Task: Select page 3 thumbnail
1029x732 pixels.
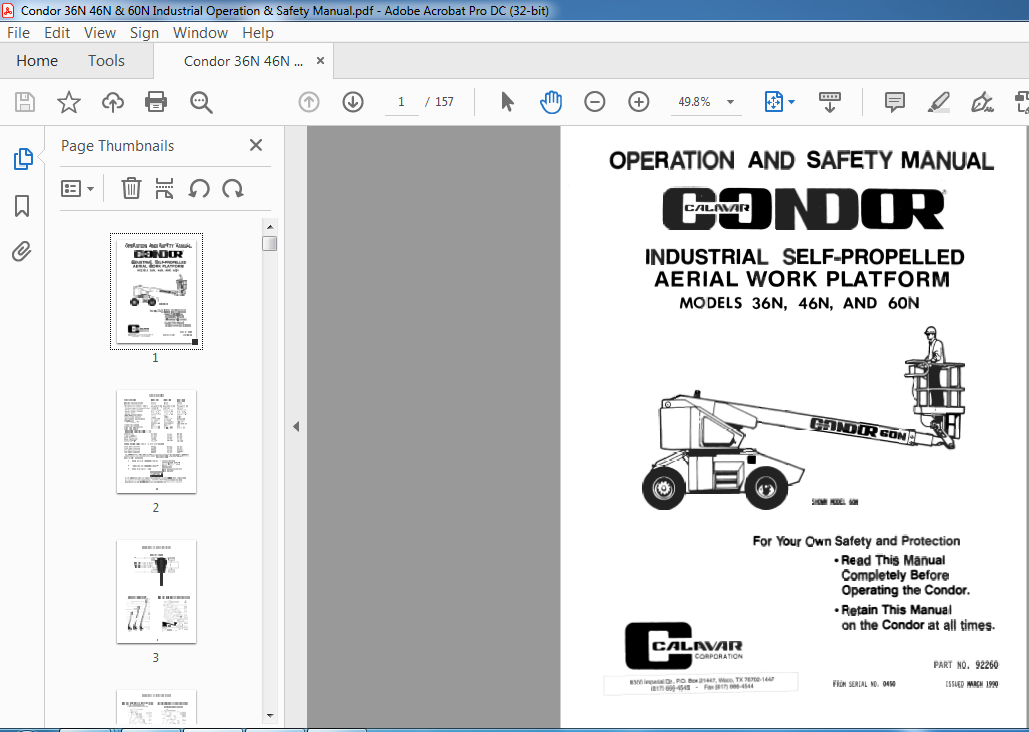Action: (156, 592)
